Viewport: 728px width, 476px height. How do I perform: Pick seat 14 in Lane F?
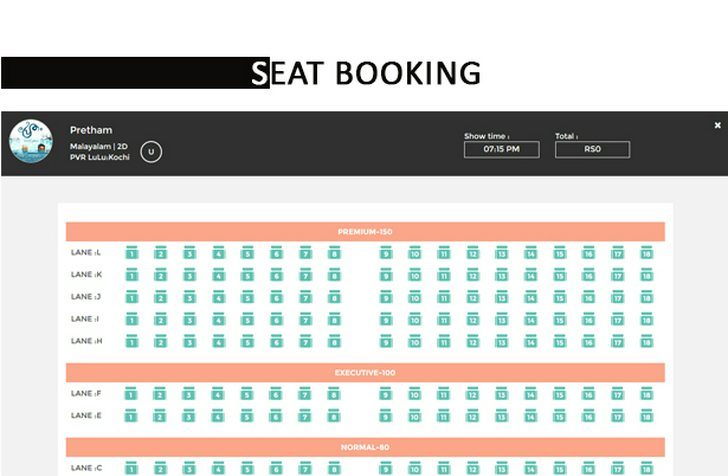click(531, 393)
